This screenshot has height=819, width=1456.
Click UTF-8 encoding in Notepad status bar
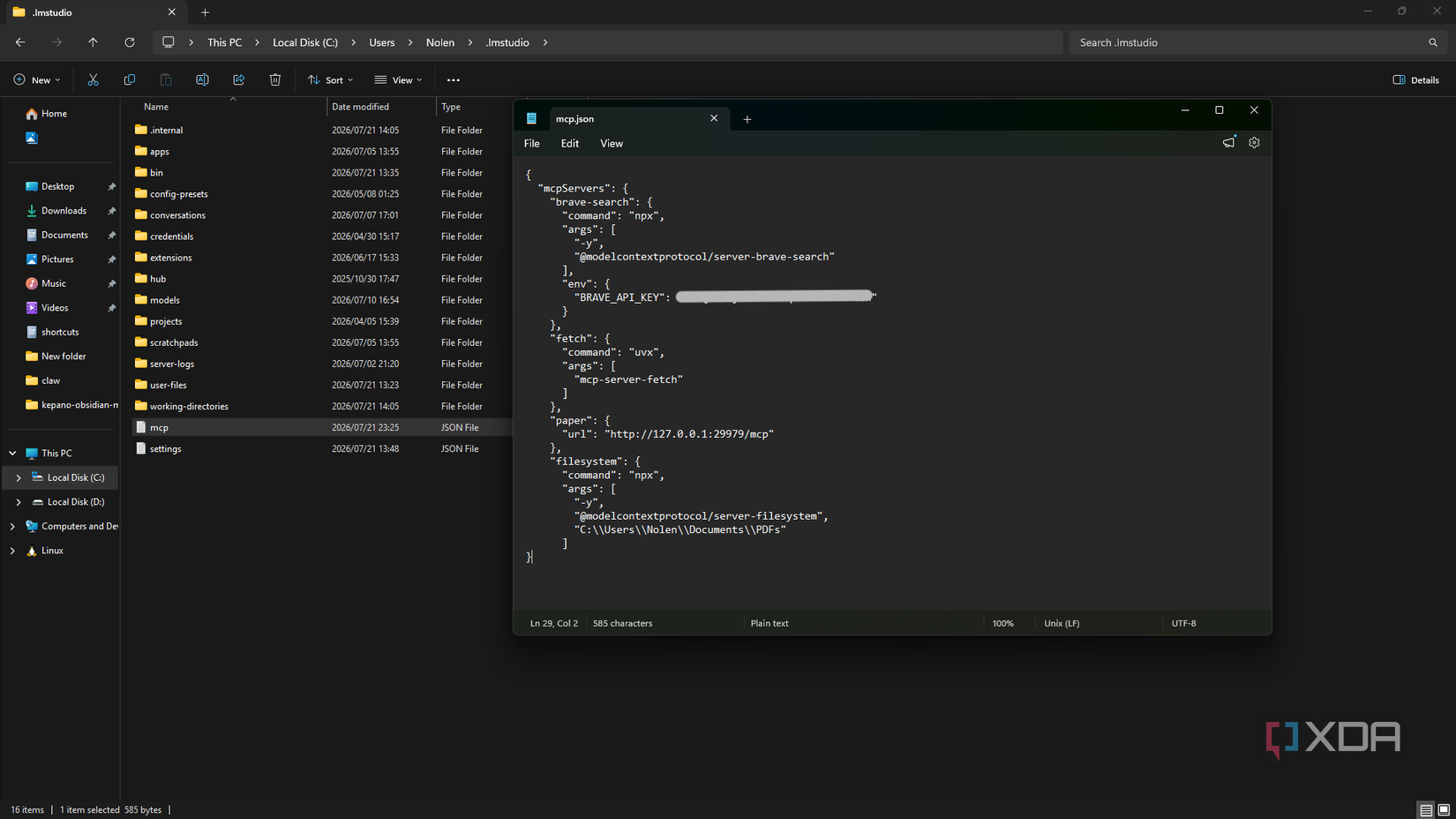(1183, 623)
